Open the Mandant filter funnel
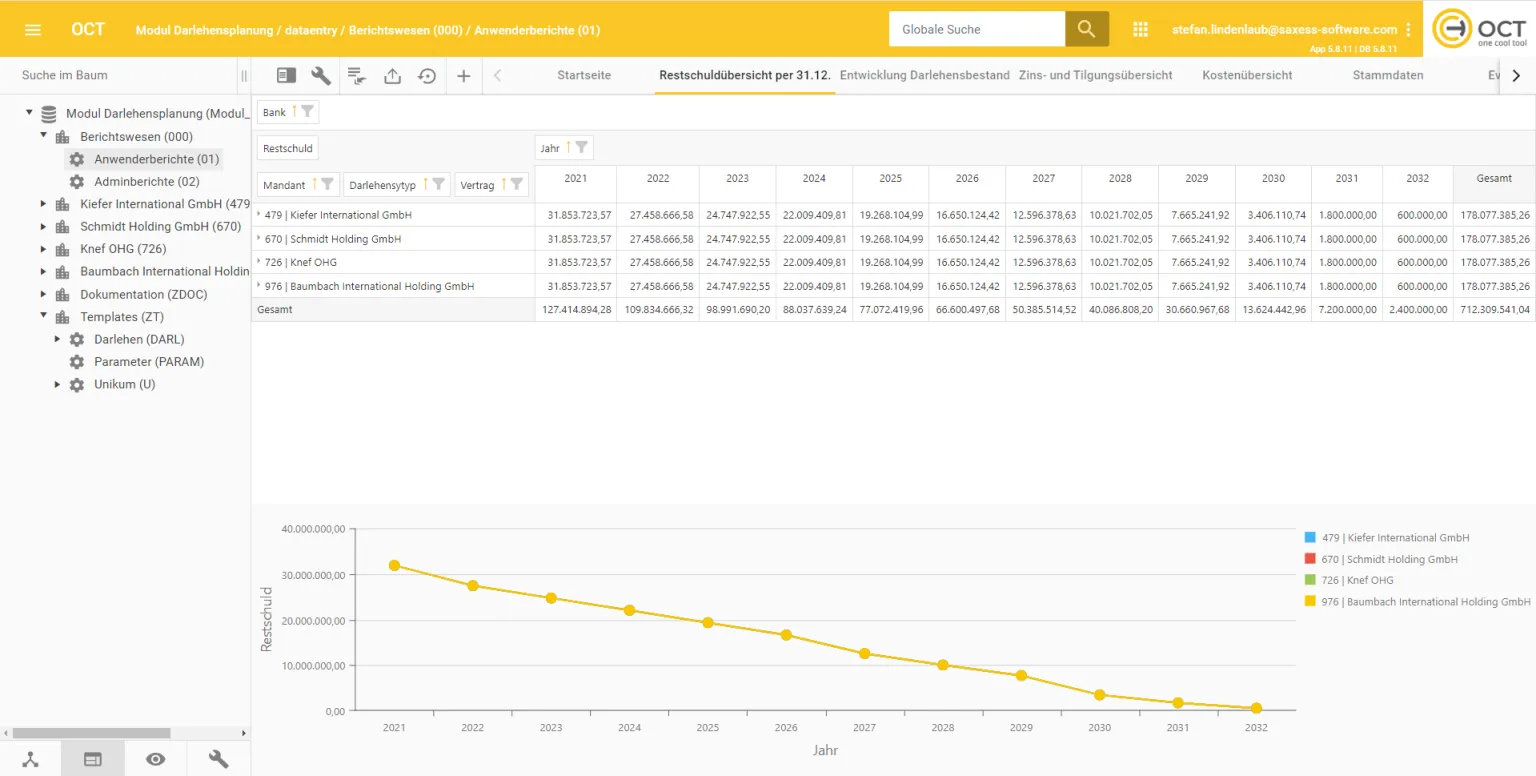Screen dimensions: 1536x776 pos(327,185)
